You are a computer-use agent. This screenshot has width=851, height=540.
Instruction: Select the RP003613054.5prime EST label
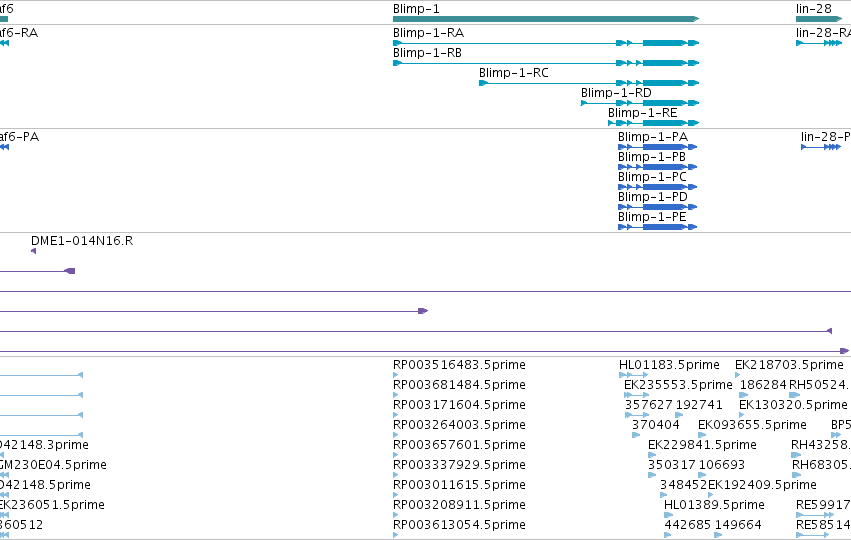pyautogui.click(x=459, y=525)
